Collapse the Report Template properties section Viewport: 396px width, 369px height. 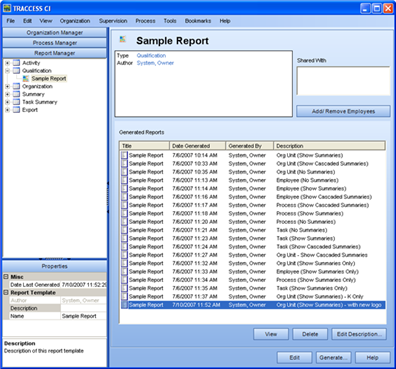click(6, 292)
